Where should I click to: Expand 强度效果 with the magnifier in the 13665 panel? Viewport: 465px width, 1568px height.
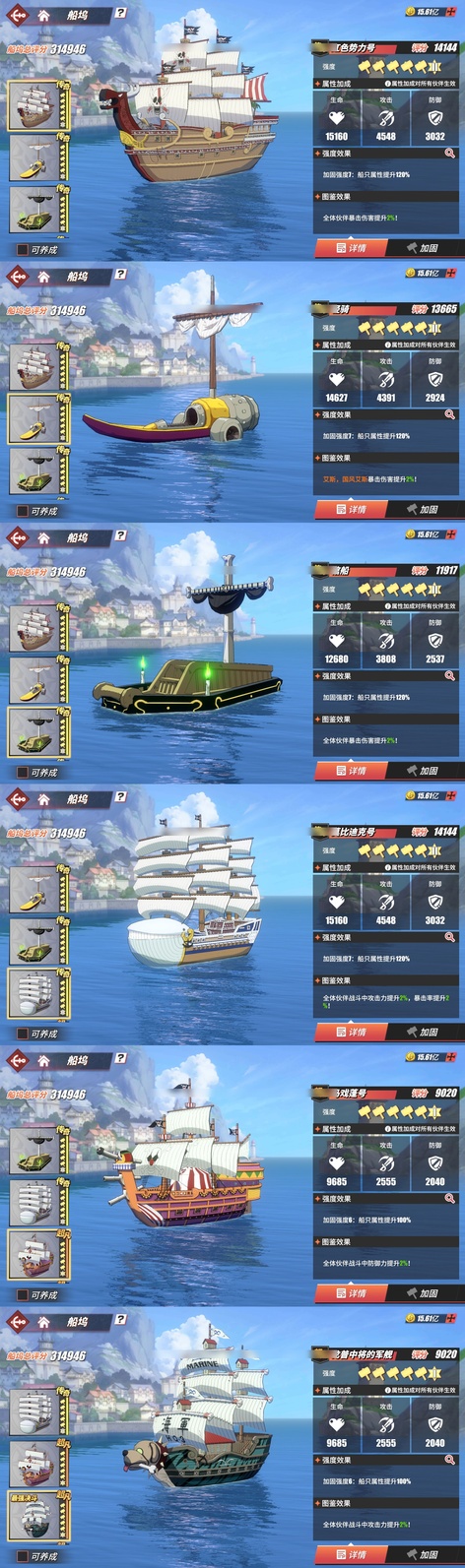[449, 415]
